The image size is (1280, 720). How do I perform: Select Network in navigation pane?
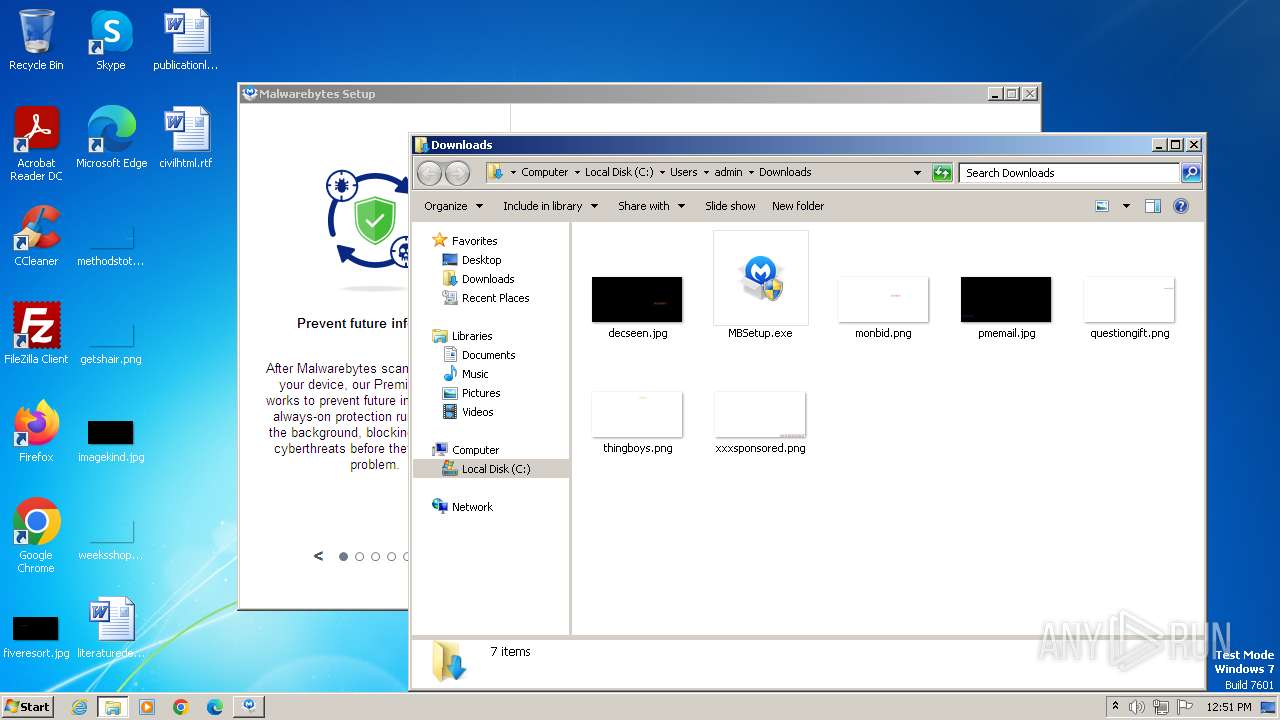(472, 507)
